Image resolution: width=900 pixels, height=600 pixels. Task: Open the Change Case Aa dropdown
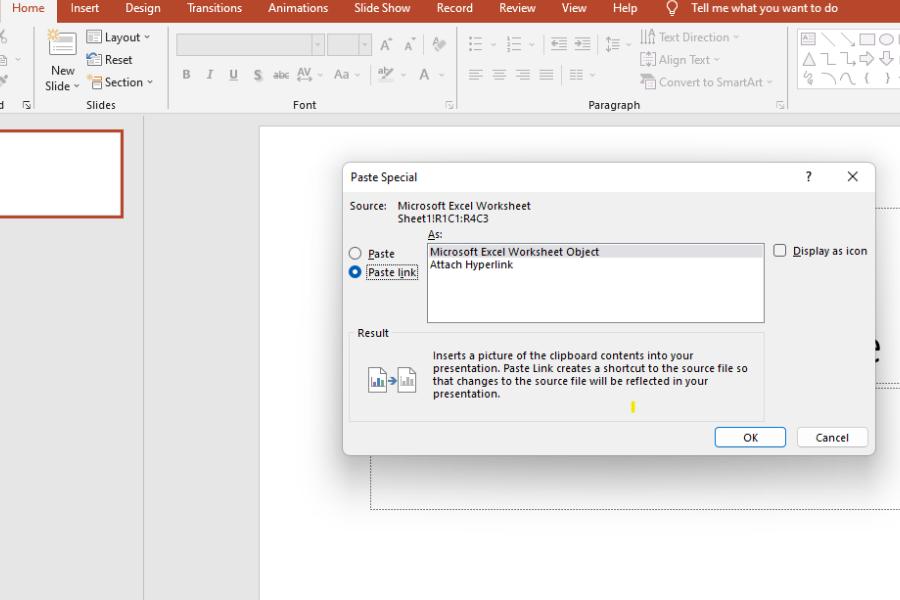(347, 75)
